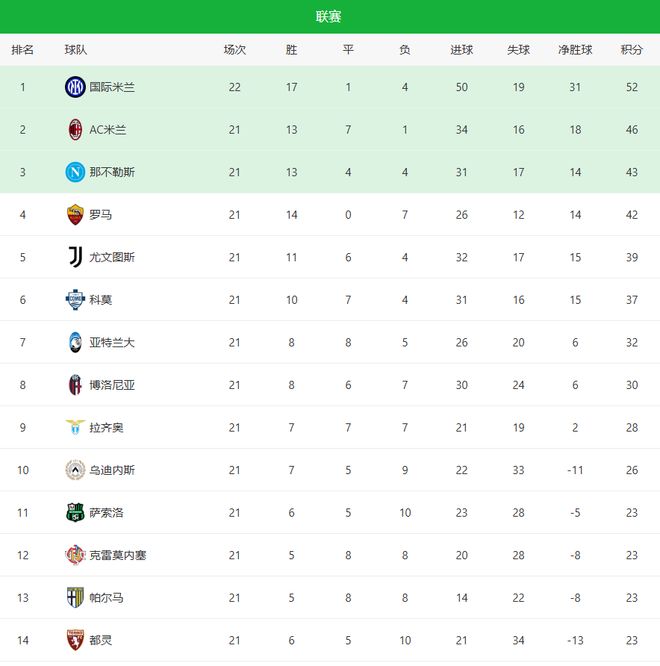Click the Bologna team badge
This screenshot has width=660, height=666.
pos(75,384)
